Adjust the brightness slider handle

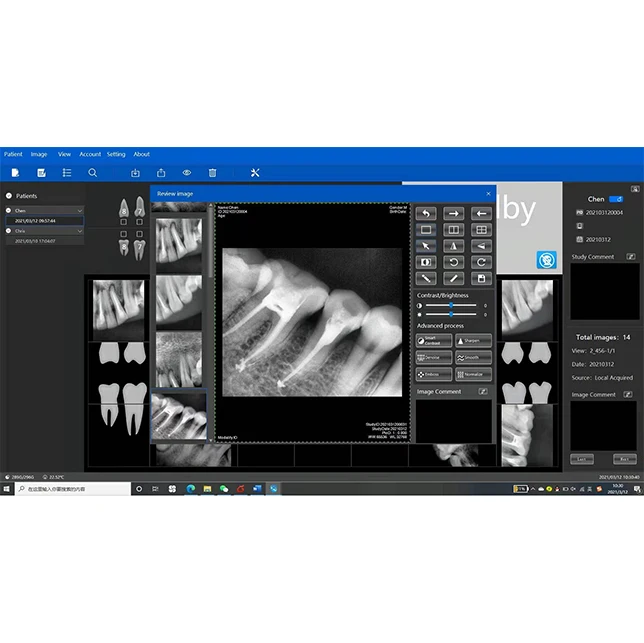pos(451,315)
